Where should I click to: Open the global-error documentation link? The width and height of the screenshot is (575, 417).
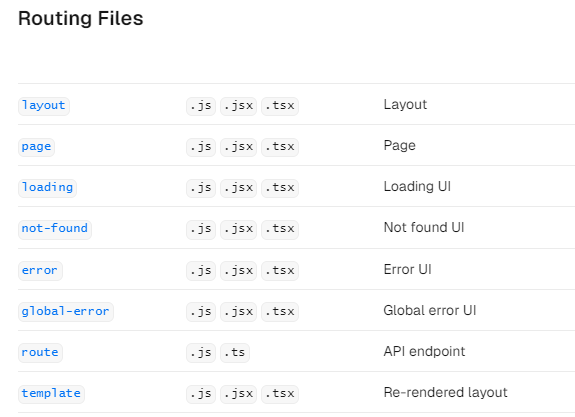coord(66,312)
